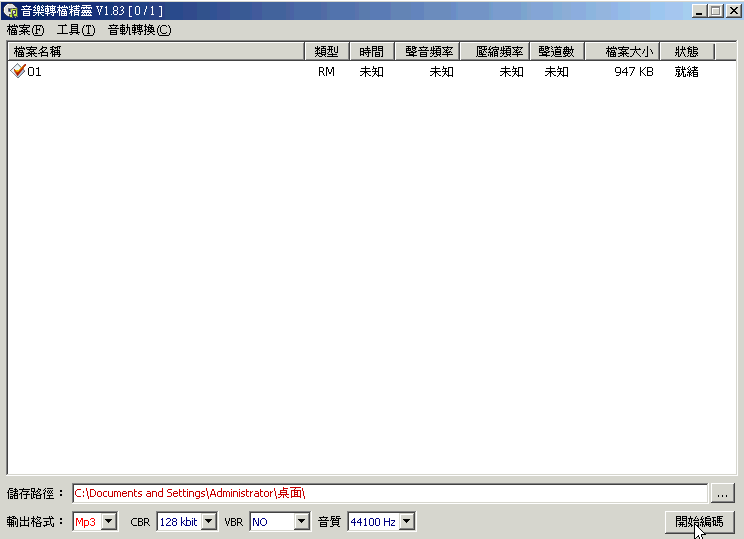The image size is (744, 539).
Task: Select the file named 01 in list
Action: click(x=34, y=72)
